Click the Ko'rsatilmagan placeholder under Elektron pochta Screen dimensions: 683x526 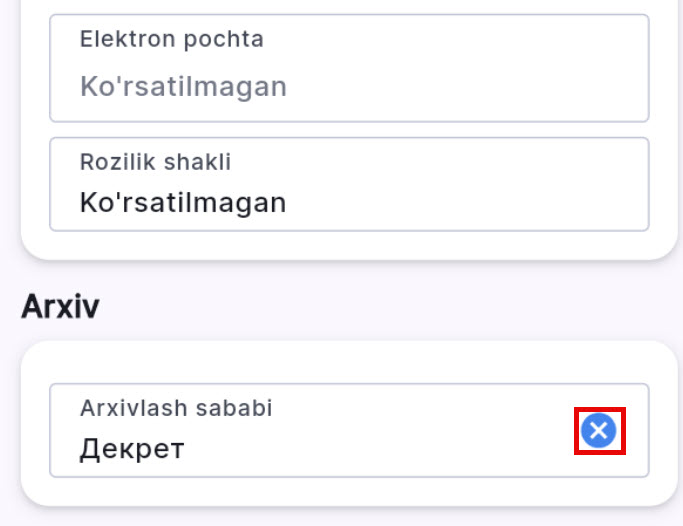tap(183, 86)
